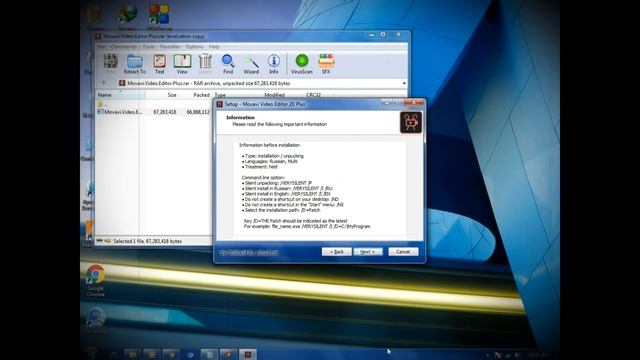This screenshot has height=360, width=640.
Task: Click the Info icon in WinRAR toolbar
Action: (x=273, y=64)
